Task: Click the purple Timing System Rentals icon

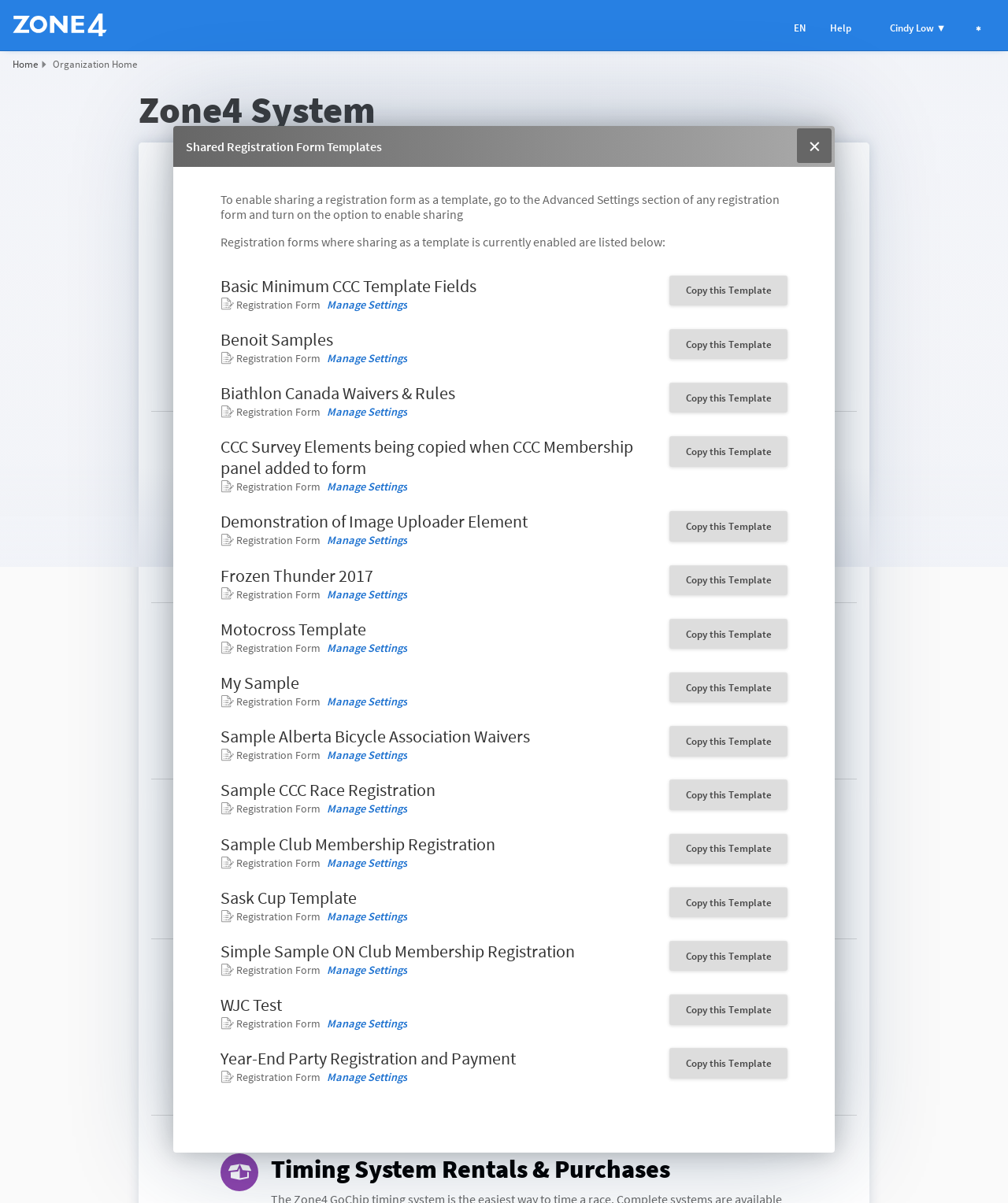Action: [x=239, y=1172]
